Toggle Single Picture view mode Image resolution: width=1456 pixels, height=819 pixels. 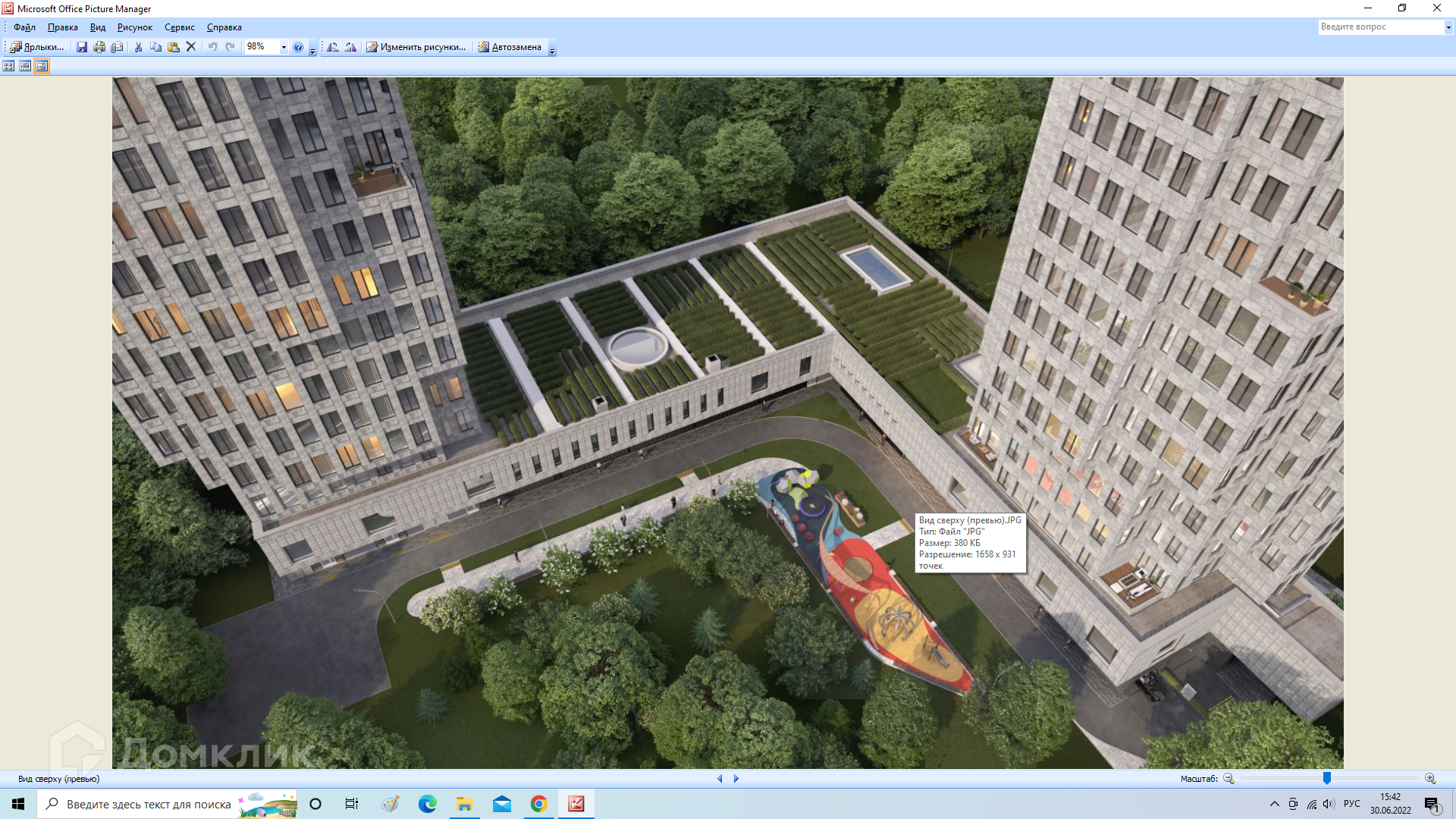(42, 66)
